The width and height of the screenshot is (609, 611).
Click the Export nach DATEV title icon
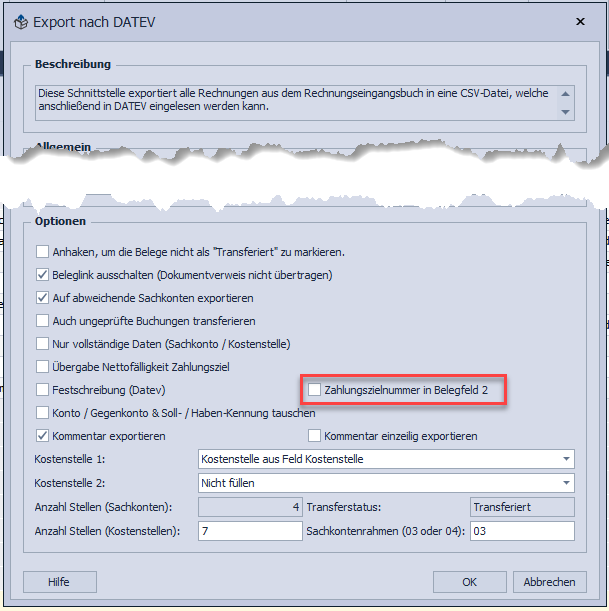(20, 21)
